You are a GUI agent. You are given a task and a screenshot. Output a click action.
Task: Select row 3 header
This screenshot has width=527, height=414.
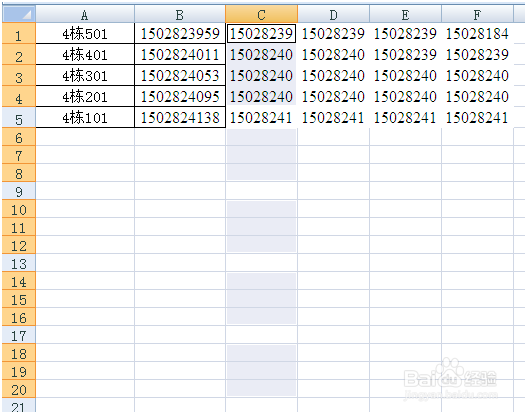tap(19, 75)
